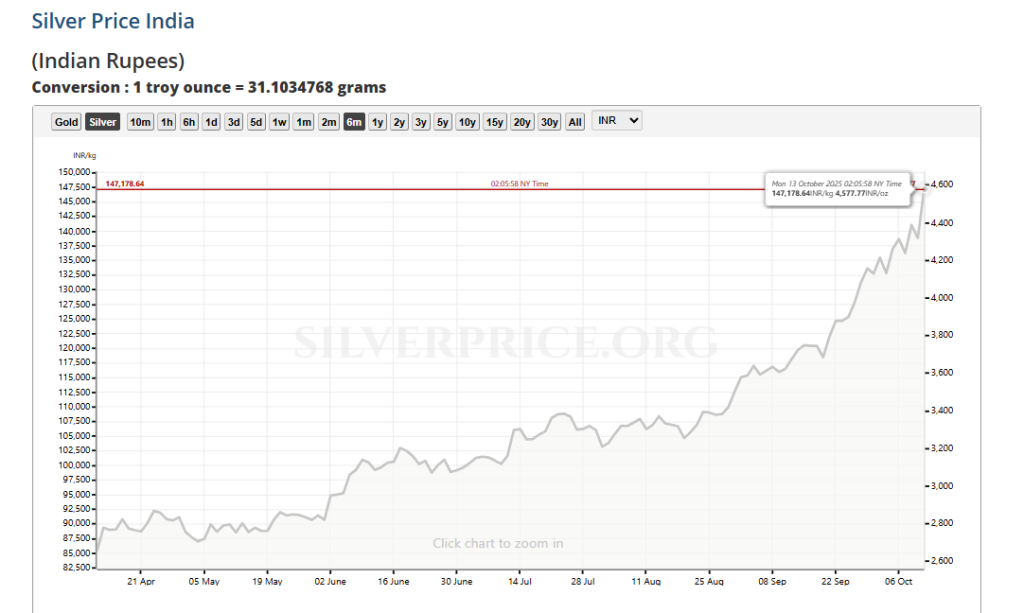Select the 1m period button
Screen dimensions: 1024x613
pyautogui.click(x=303, y=122)
